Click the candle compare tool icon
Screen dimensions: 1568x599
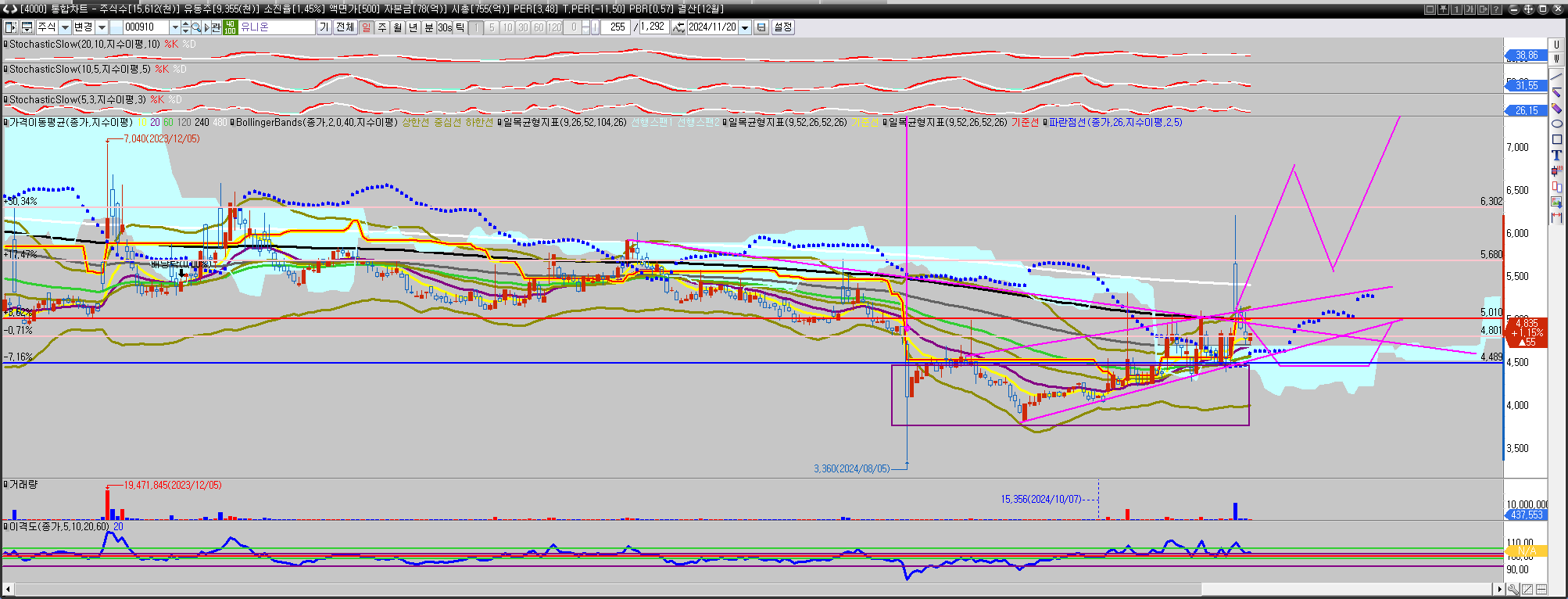tap(1556, 186)
